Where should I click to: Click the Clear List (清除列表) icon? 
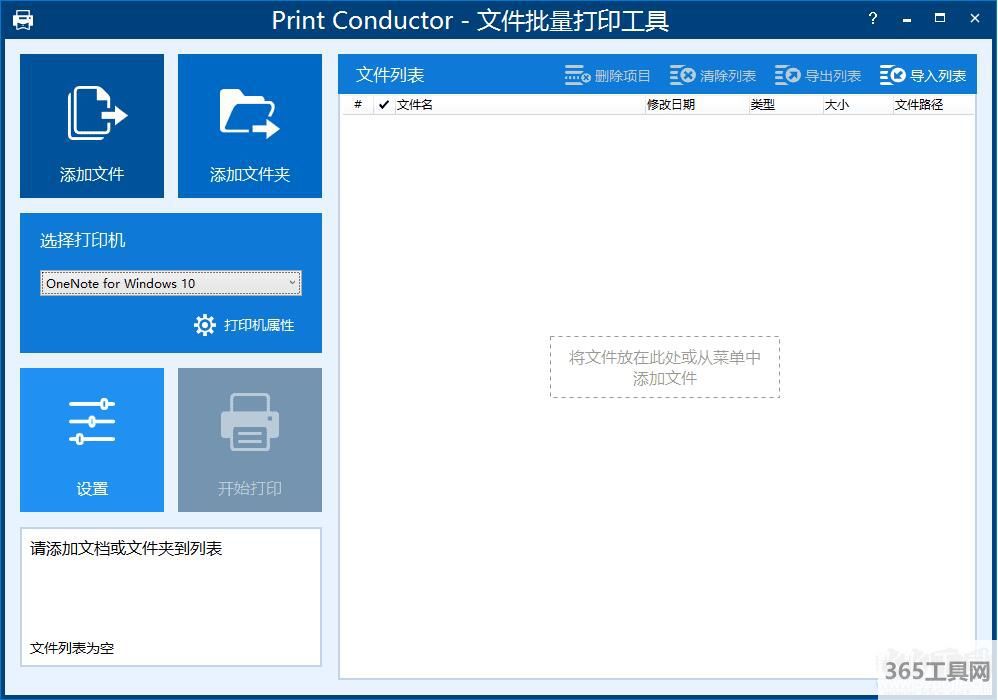[x=682, y=76]
